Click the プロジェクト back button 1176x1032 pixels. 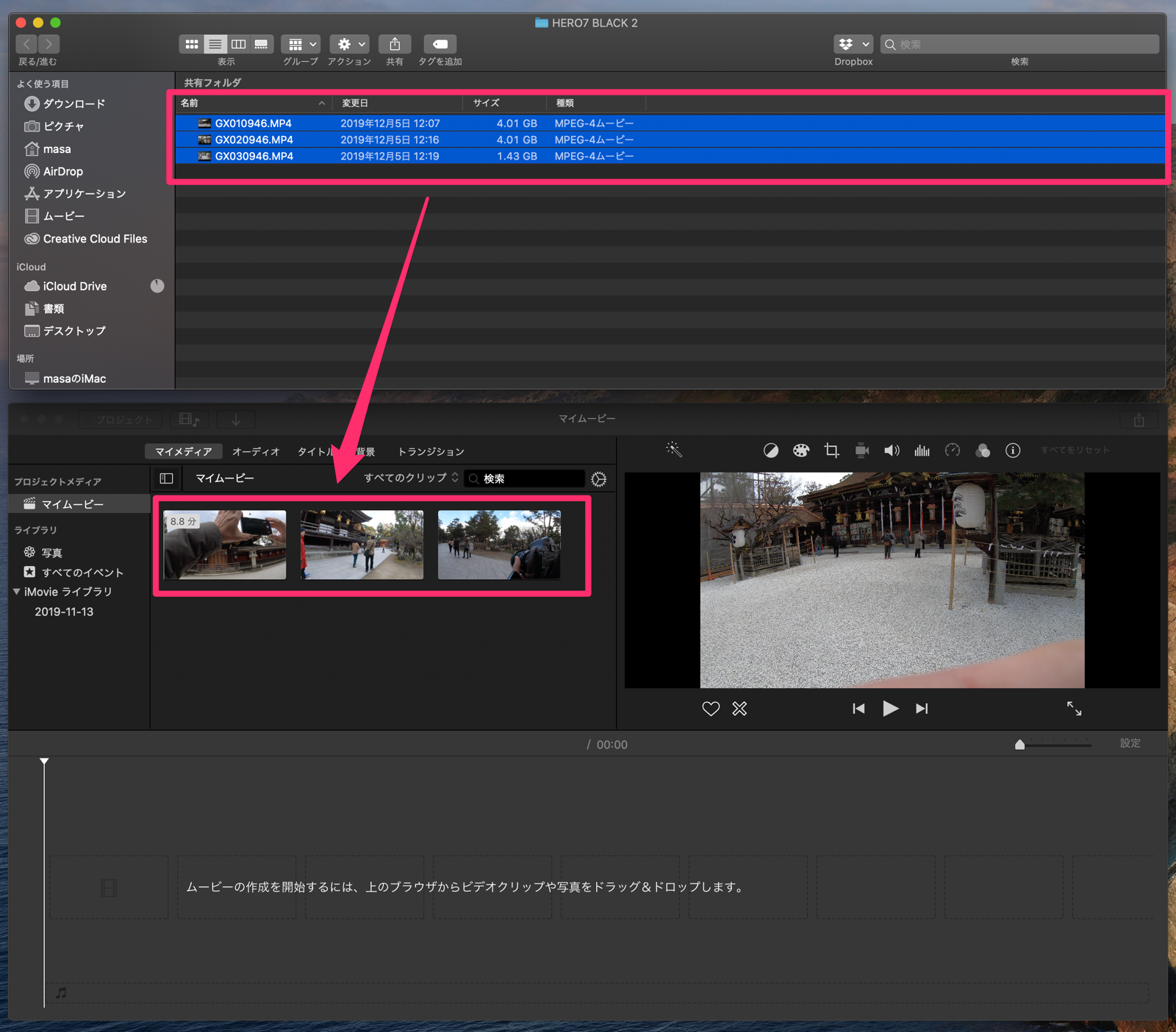pyautogui.click(x=121, y=420)
